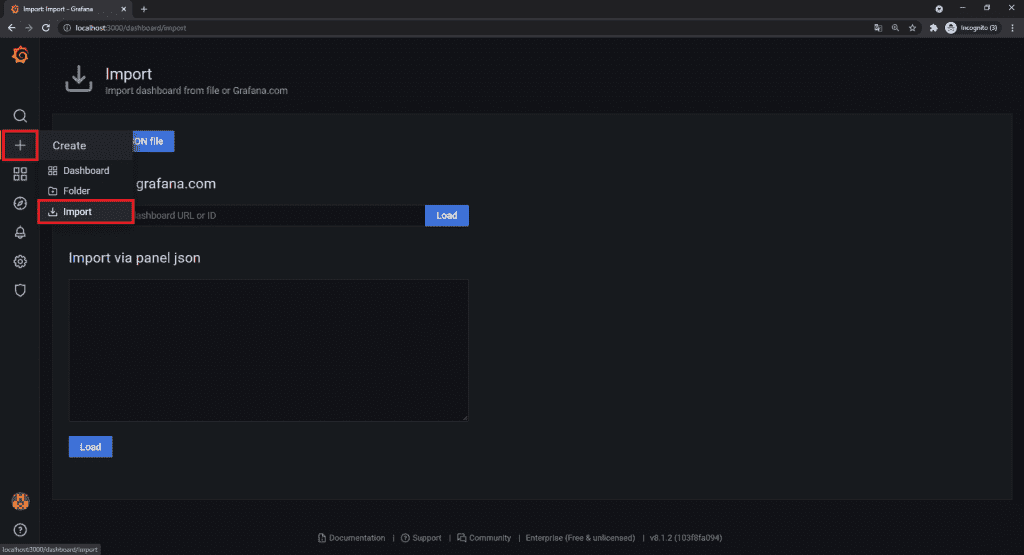Click the browser forward arrow
The height and width of the screenshot is (555, 1024).
(x=28, y=27)
